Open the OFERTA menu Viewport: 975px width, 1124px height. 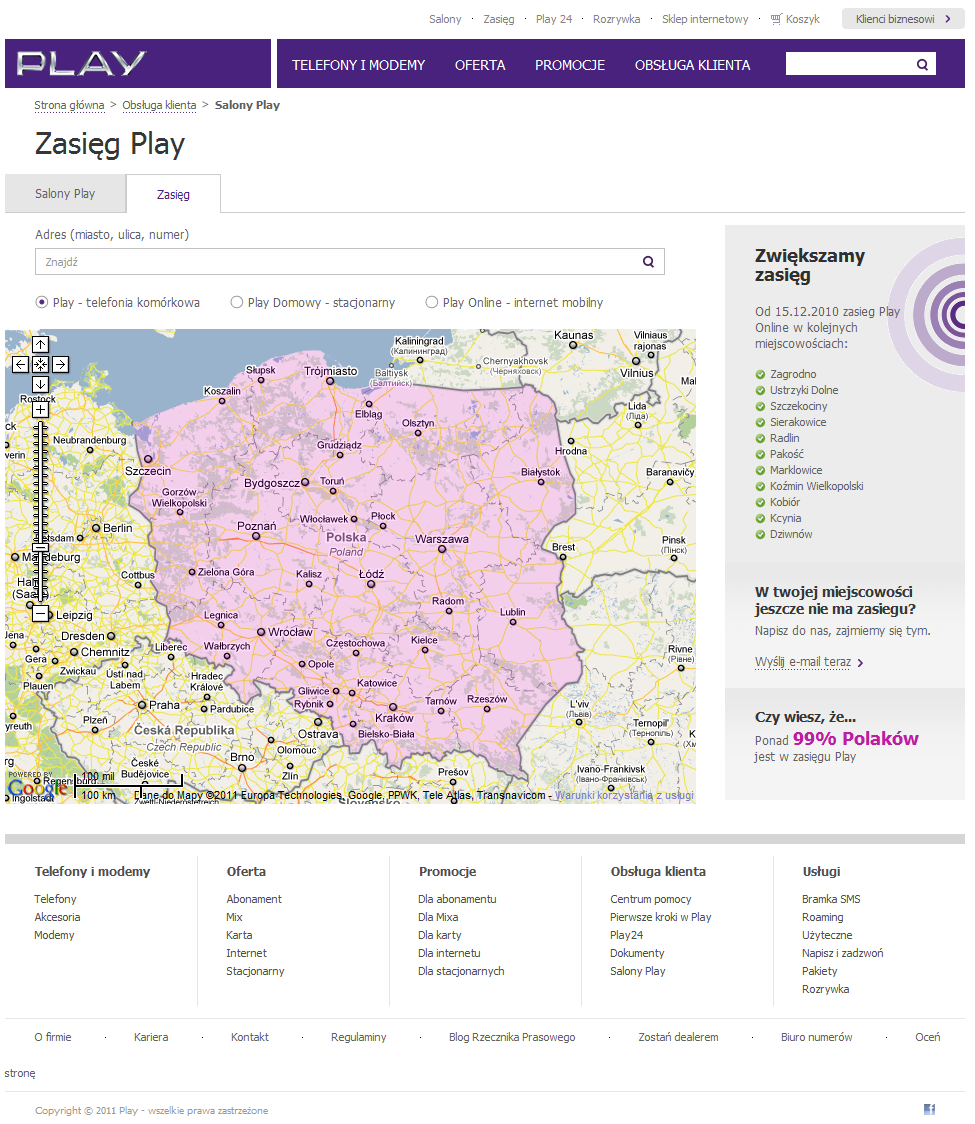point(480,65)
